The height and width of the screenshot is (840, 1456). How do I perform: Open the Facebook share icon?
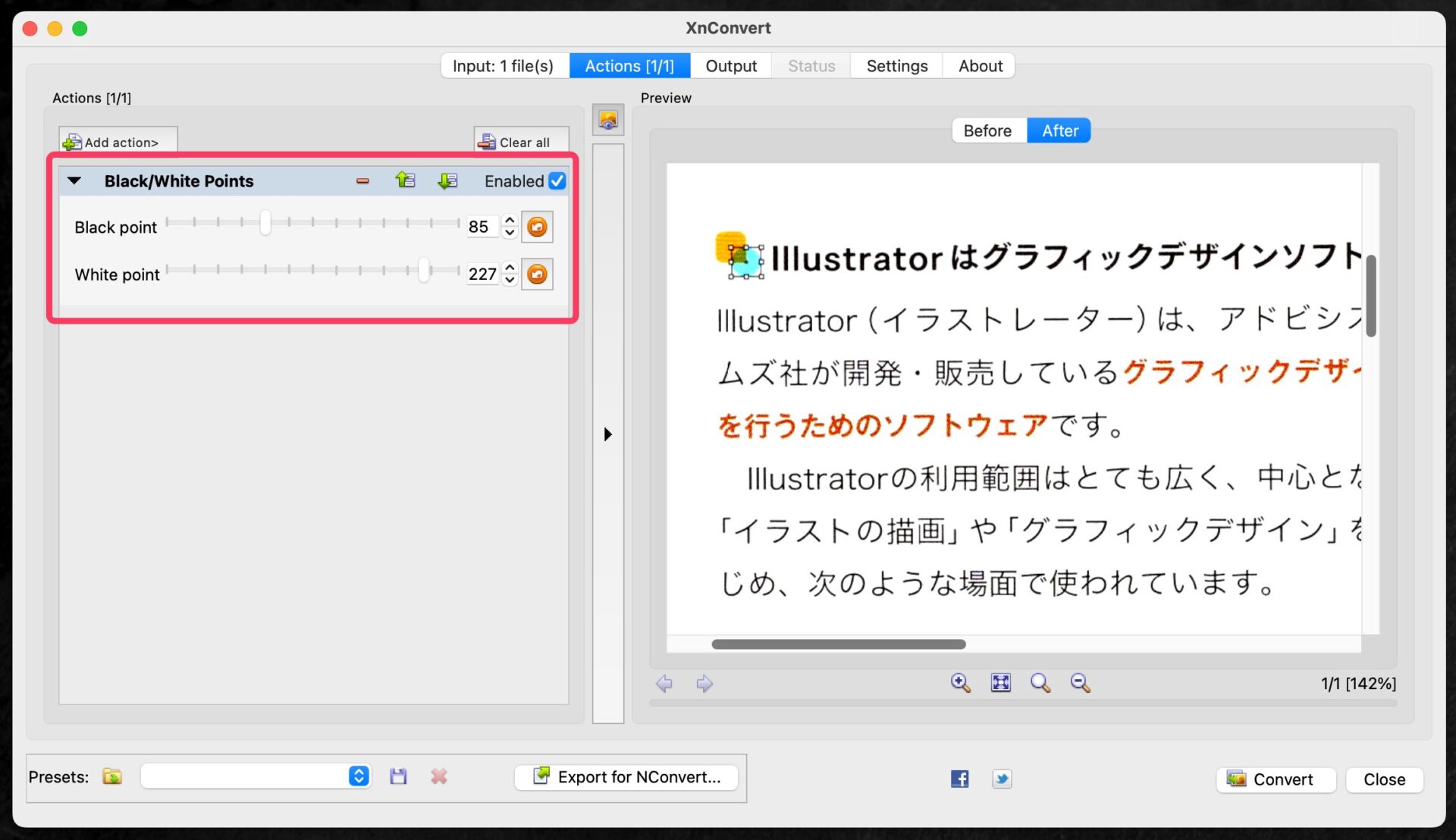click(959, 779)
